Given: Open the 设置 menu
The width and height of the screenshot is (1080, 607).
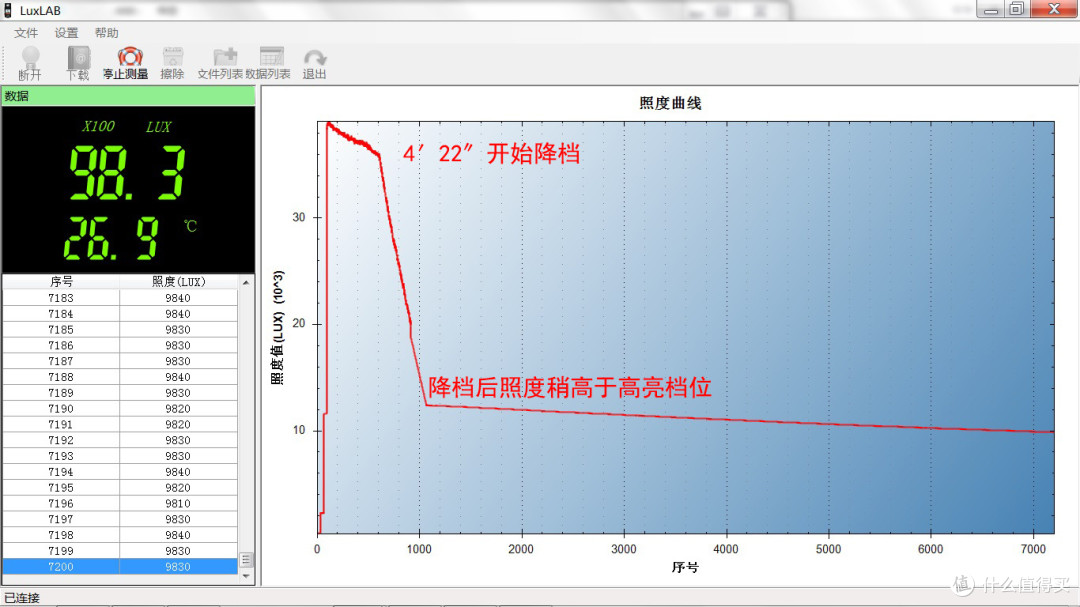Looking at the screenshot, I should tap(66, 33).
